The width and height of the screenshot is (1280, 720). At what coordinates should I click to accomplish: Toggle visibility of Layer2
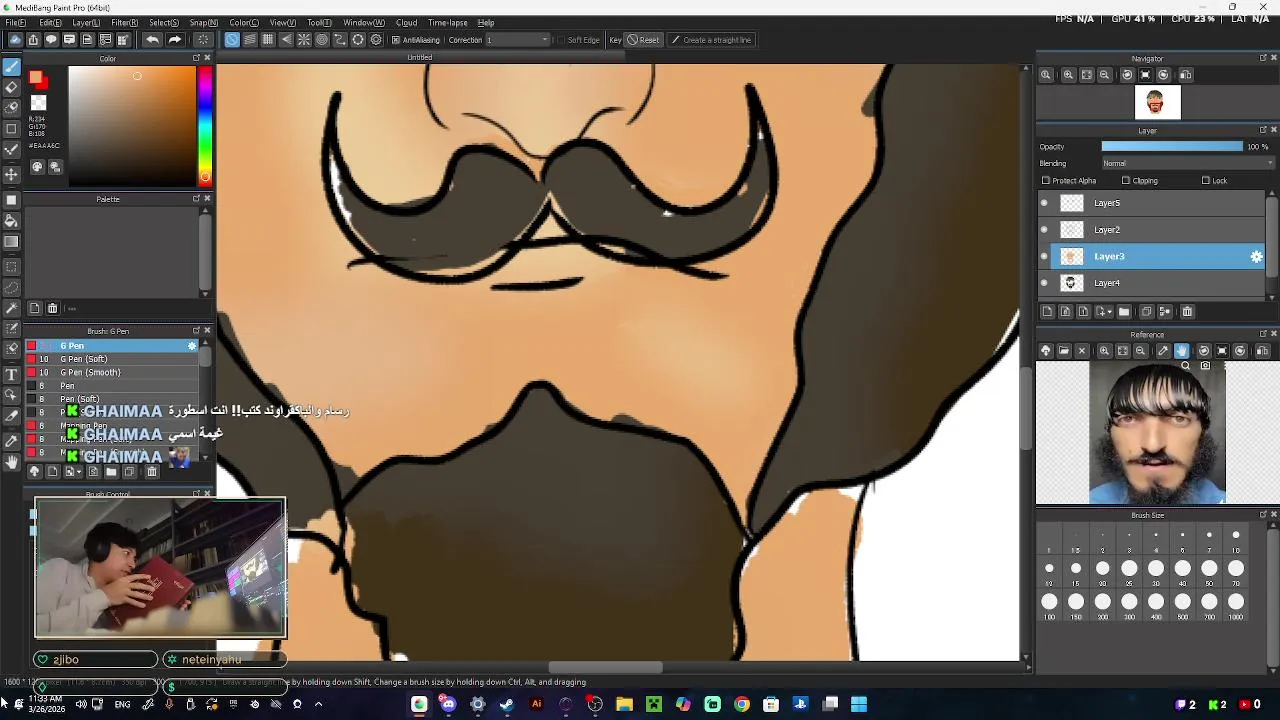tap(1044, 230)
